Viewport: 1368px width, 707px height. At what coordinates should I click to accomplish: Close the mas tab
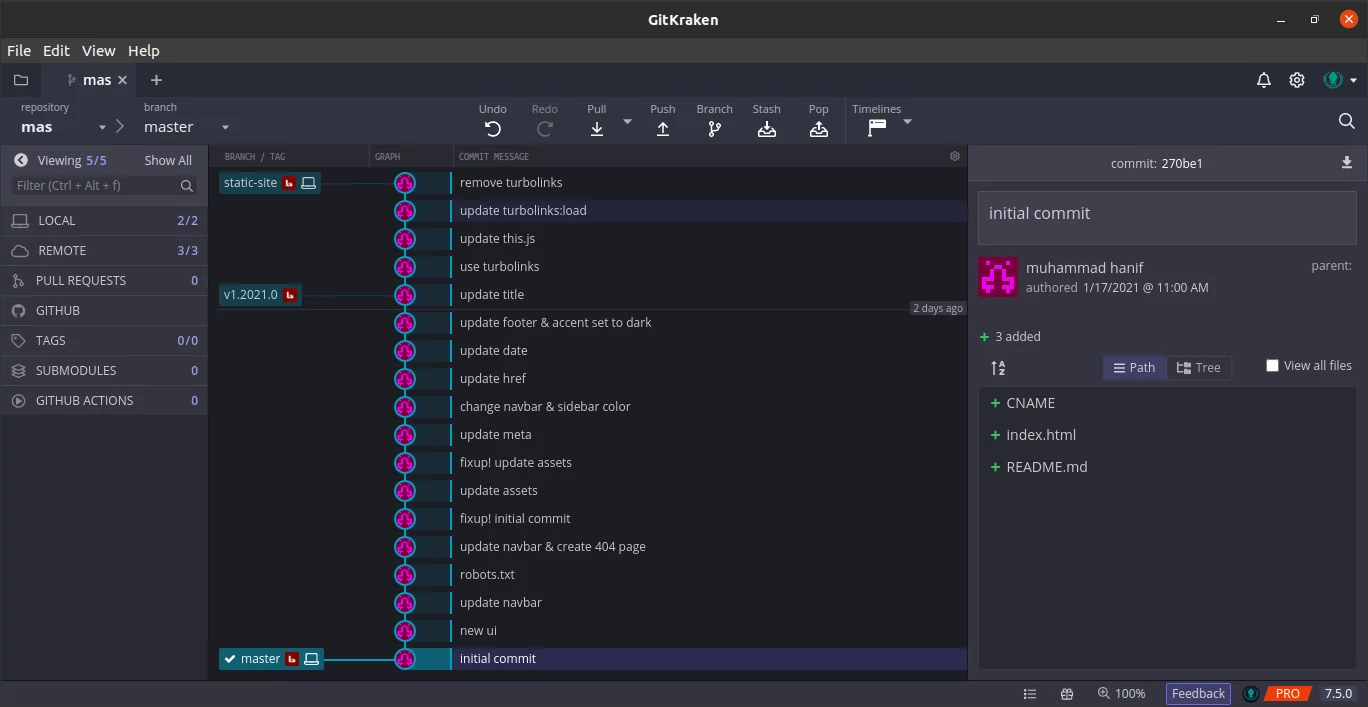click(x=122, y=80)
